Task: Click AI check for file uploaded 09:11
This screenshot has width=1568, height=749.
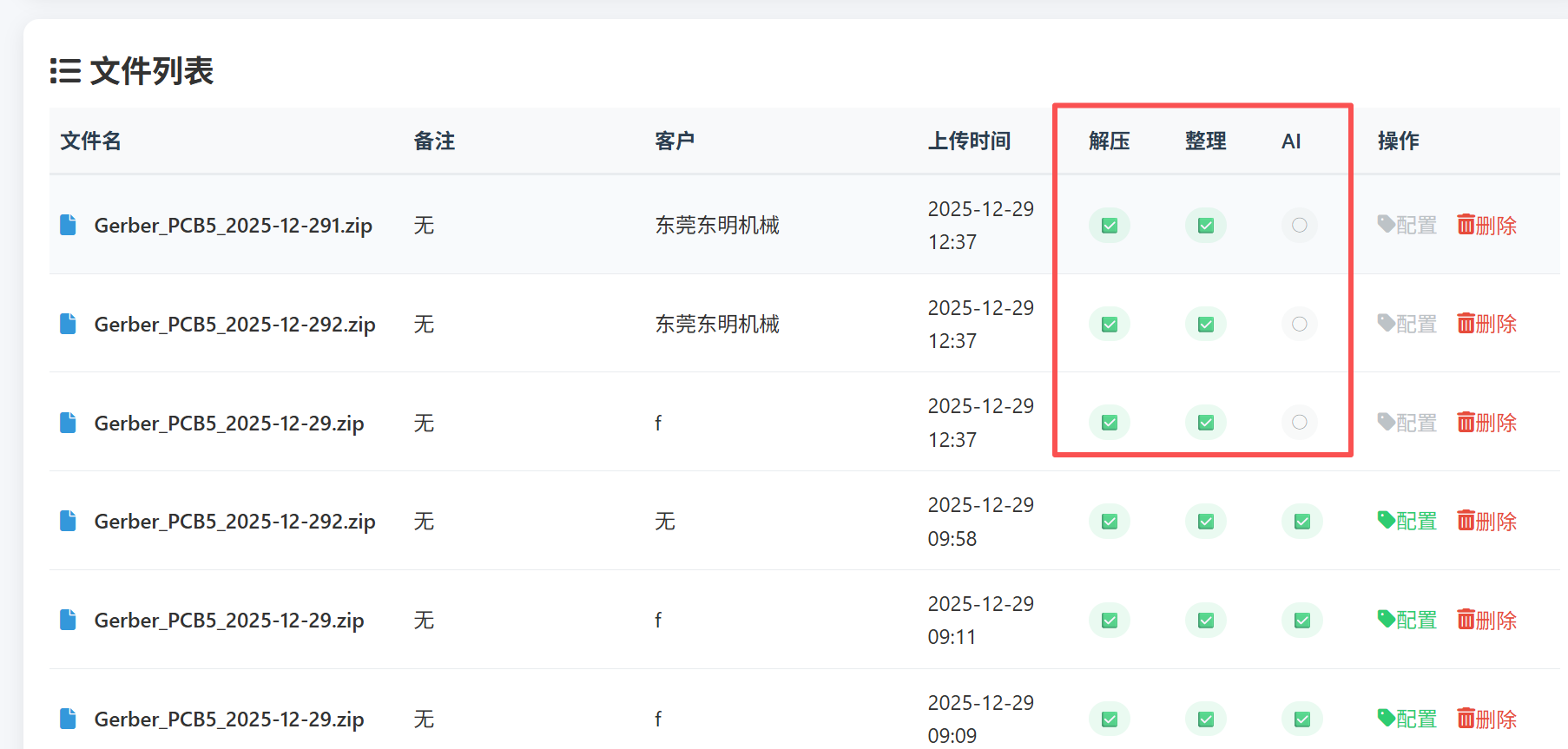Action: point(1302,621)
